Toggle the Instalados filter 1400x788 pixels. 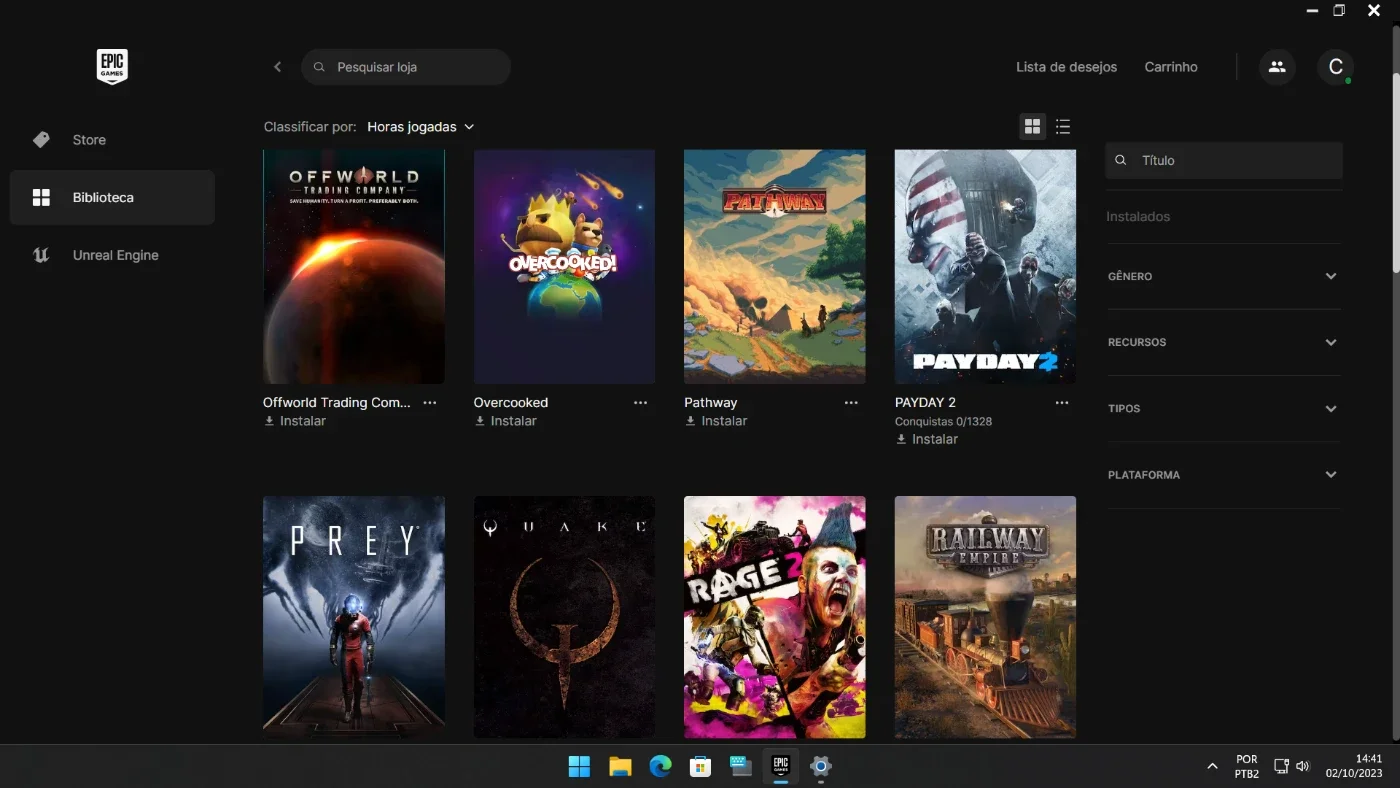[1138, 216]
